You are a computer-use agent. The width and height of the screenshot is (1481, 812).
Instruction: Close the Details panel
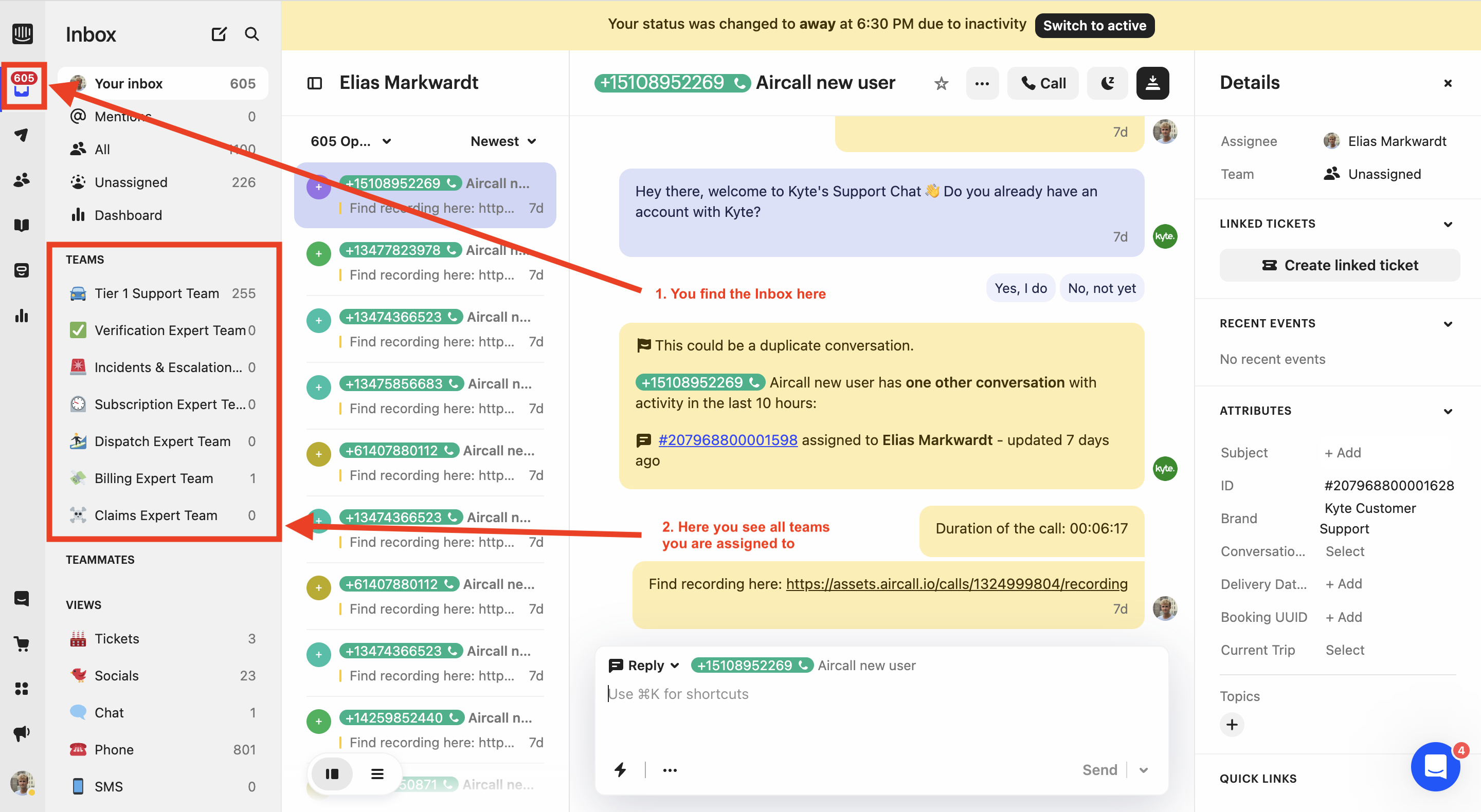click(1448, 83)
